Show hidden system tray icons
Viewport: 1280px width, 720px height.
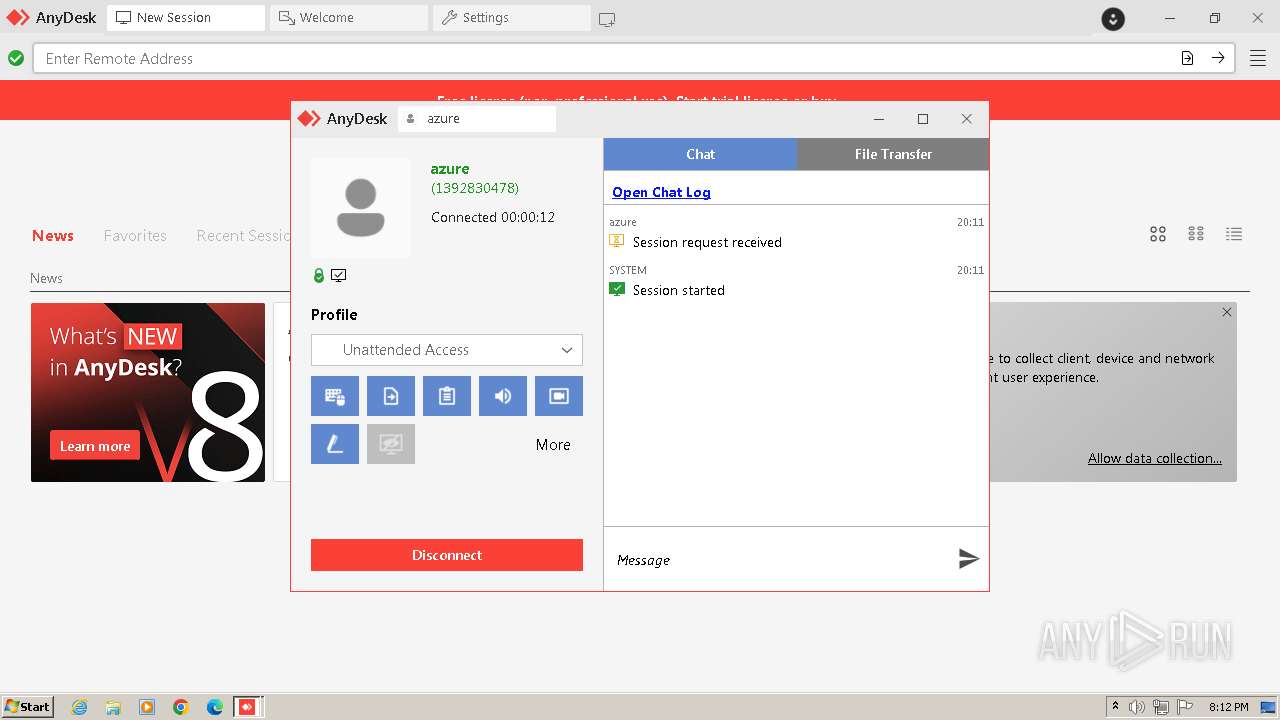pos(1116,707)
